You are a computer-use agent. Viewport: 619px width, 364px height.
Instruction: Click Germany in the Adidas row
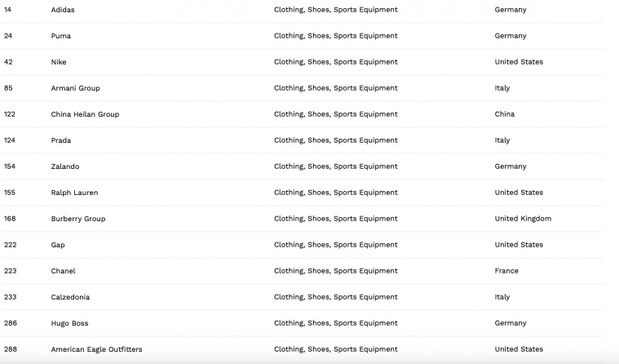coord(510,10)
